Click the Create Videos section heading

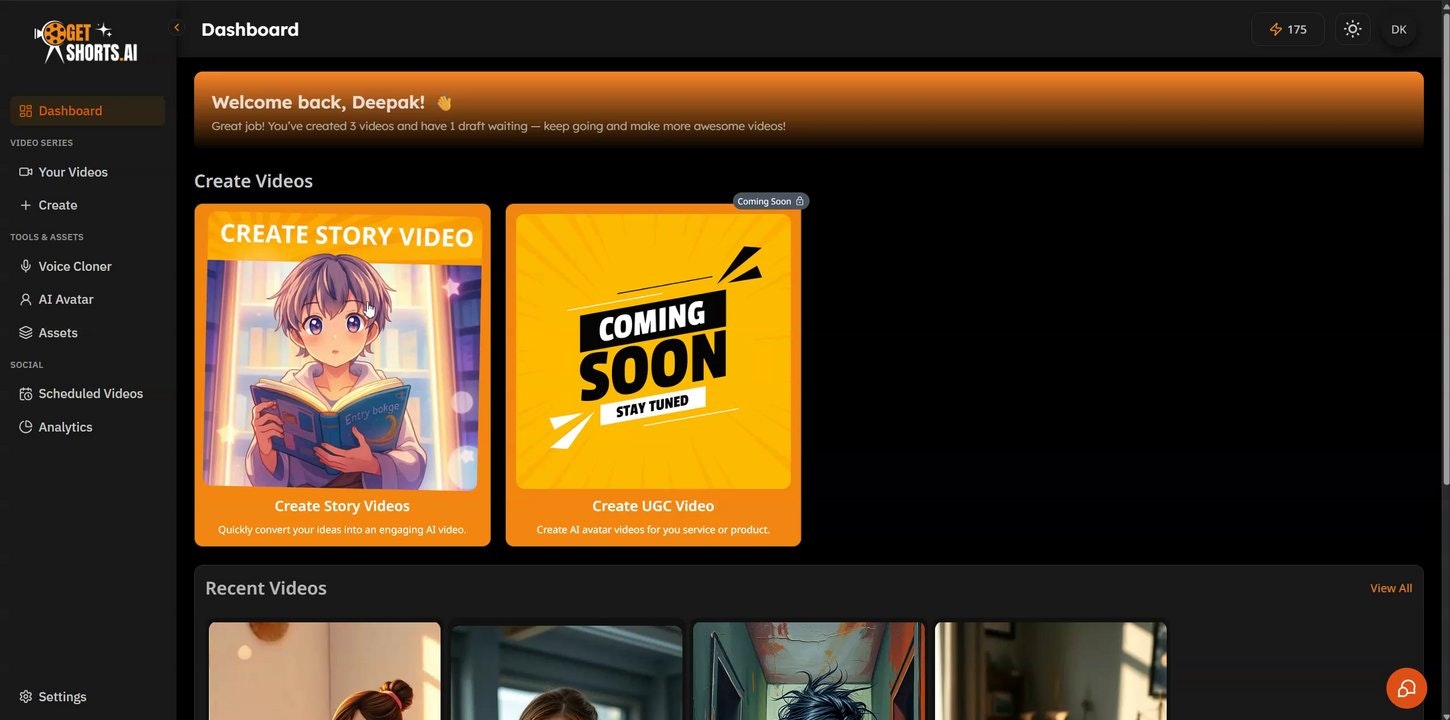253,181
